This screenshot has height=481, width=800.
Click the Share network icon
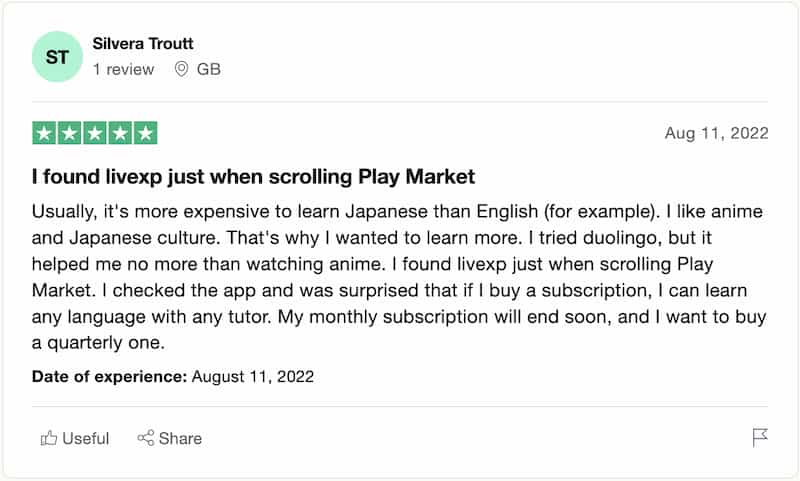pos(145,438)
